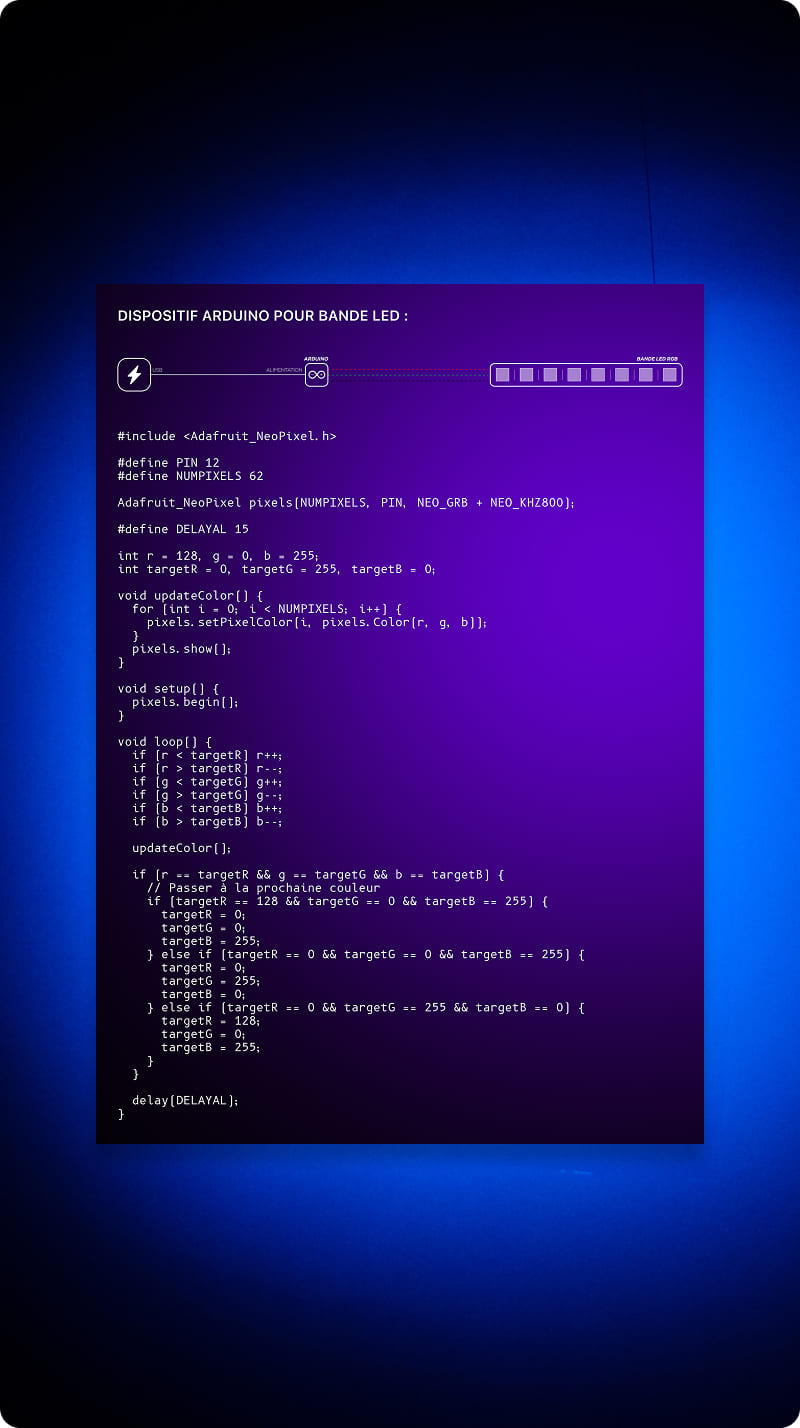Screen dimensions: 800x1428
Task: Click the 'ARDUINO' label above the logo
Action: pyautogui.click(x=316, y=358)
